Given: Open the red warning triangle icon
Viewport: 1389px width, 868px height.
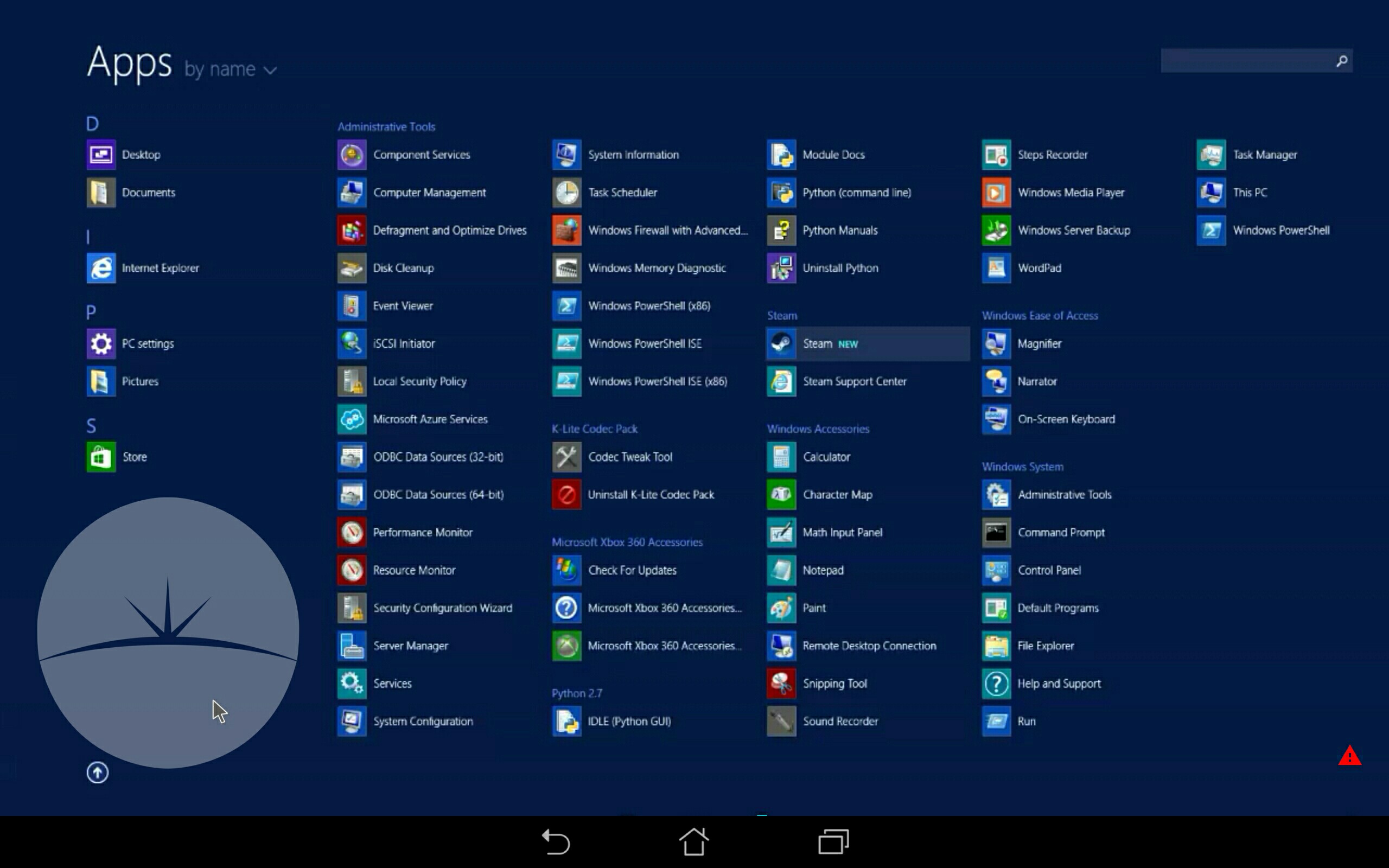Looking at the screenshot, I should click(1349, 756).
